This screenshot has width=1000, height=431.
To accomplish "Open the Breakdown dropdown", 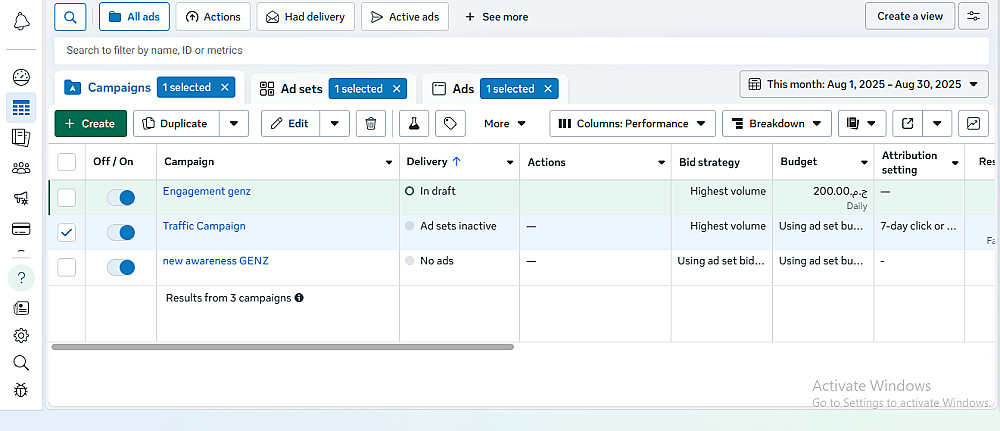I will pyautogui.click(x=776, y=124).
